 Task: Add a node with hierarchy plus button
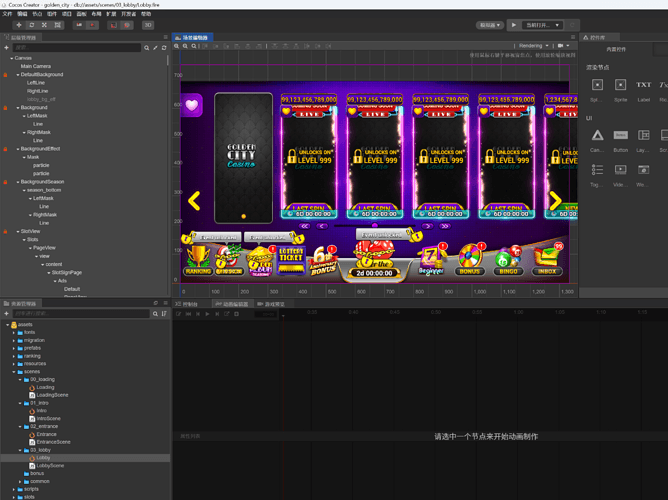(6, 48)
